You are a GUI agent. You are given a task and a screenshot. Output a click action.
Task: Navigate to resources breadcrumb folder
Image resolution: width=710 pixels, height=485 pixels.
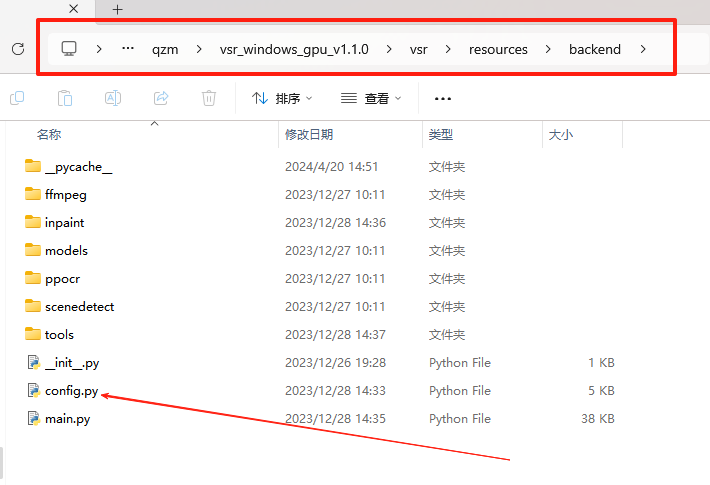pos(498,49)
